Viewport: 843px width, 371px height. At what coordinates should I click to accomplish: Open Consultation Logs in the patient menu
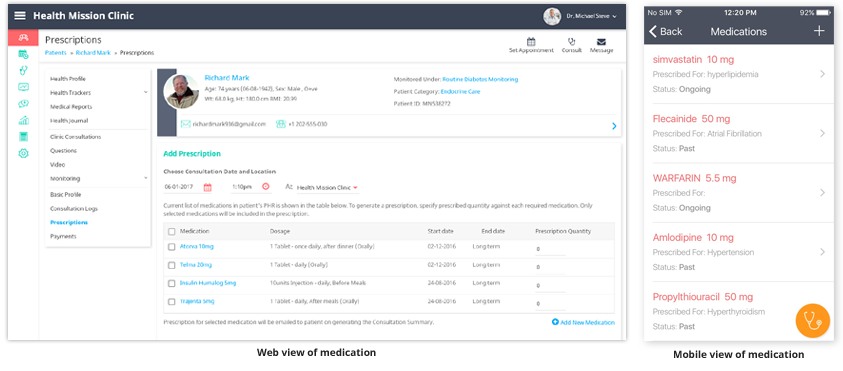coord(74,209)
